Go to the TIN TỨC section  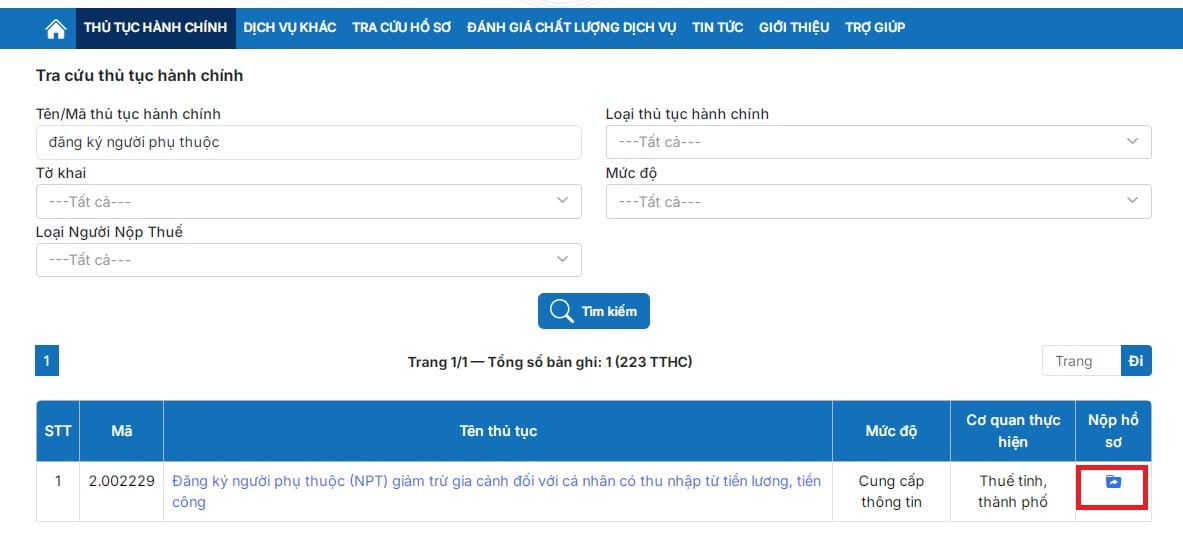(x=717, y=28)
